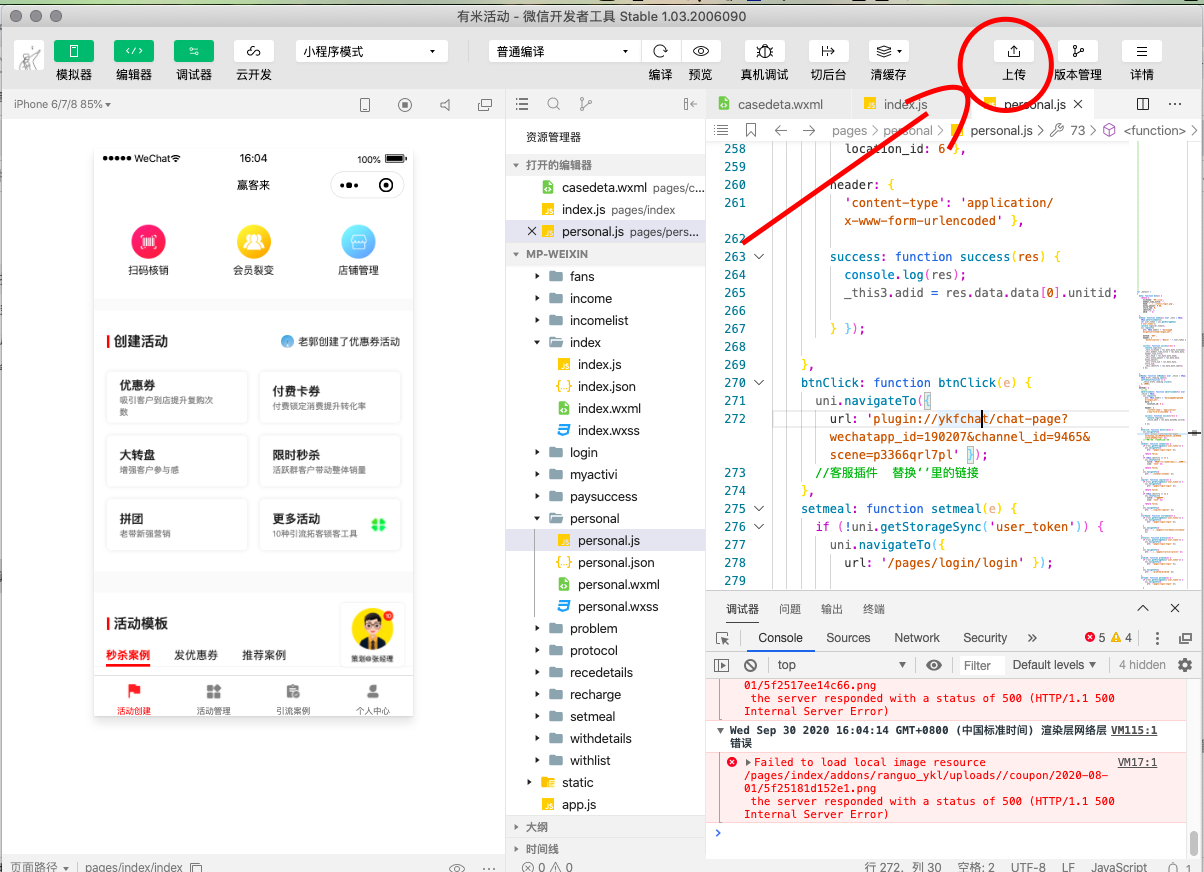Expand the fans folder
Viewport: 1204px width, 872px height.
[605, 276]
